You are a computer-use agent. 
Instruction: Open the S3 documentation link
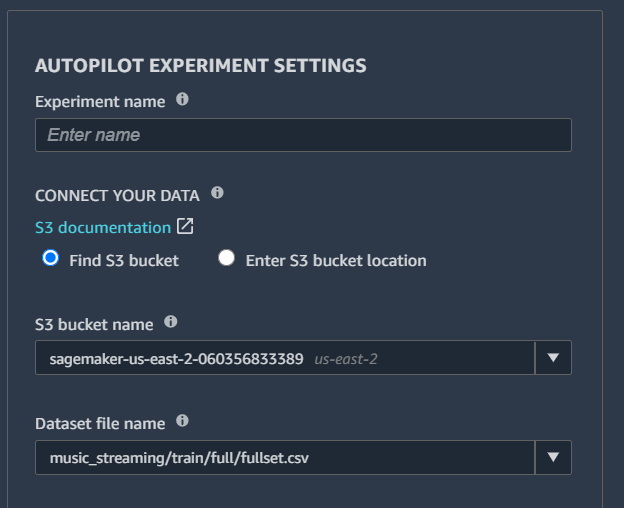[103, 228]
